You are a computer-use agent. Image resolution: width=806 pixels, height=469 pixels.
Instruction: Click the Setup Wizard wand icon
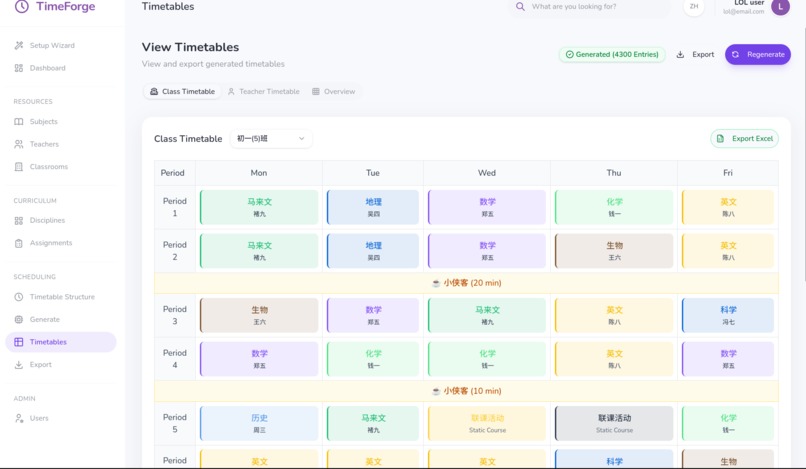(19, 45)
